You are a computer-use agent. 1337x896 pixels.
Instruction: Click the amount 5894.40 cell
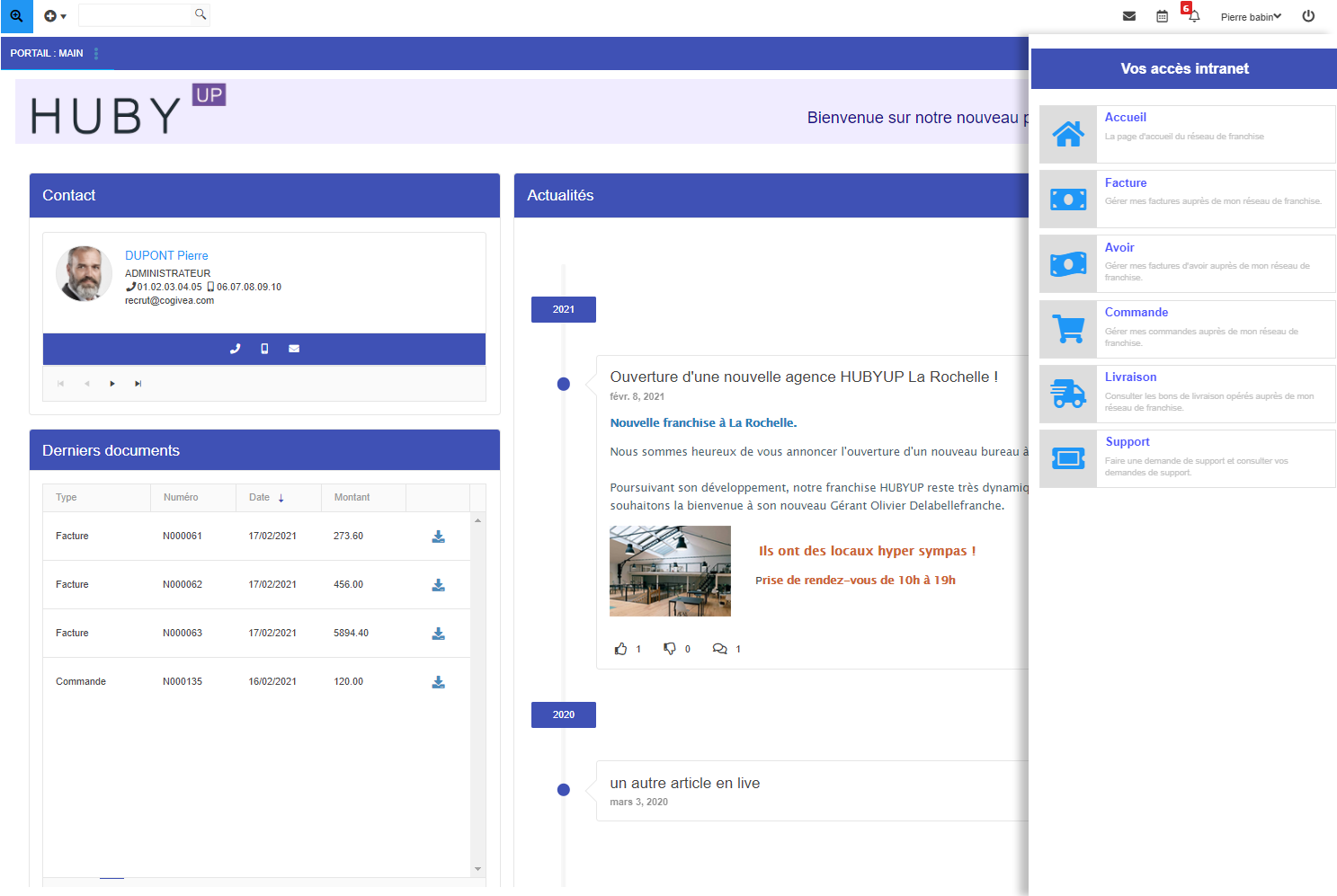click(352, 633)
